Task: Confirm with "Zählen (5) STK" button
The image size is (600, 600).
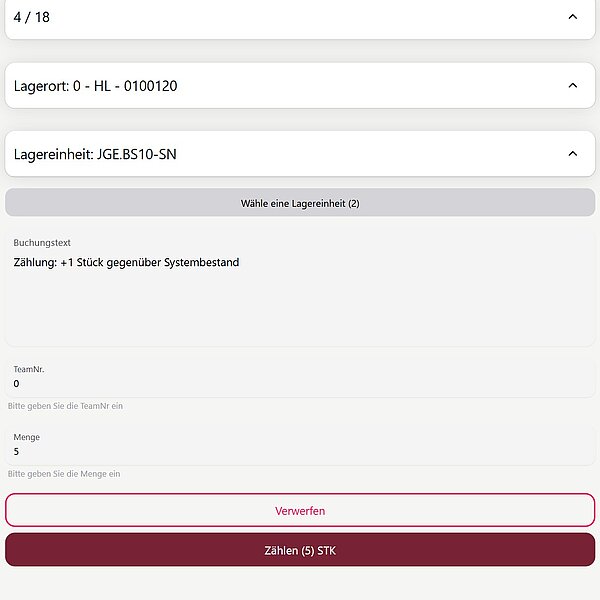Action: pos(300,550)
